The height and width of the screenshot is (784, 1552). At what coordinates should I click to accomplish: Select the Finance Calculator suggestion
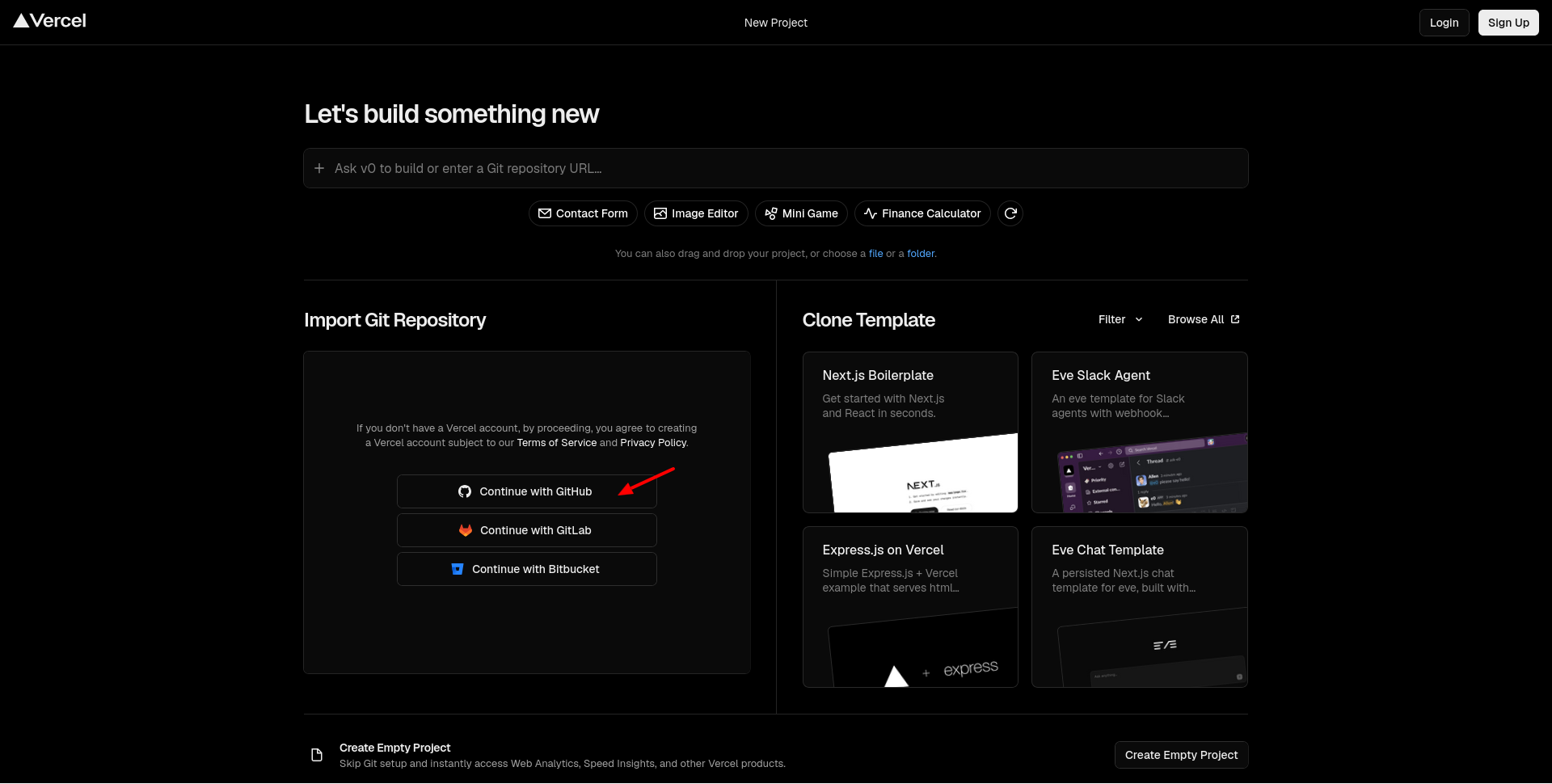[x=922, y=213]
